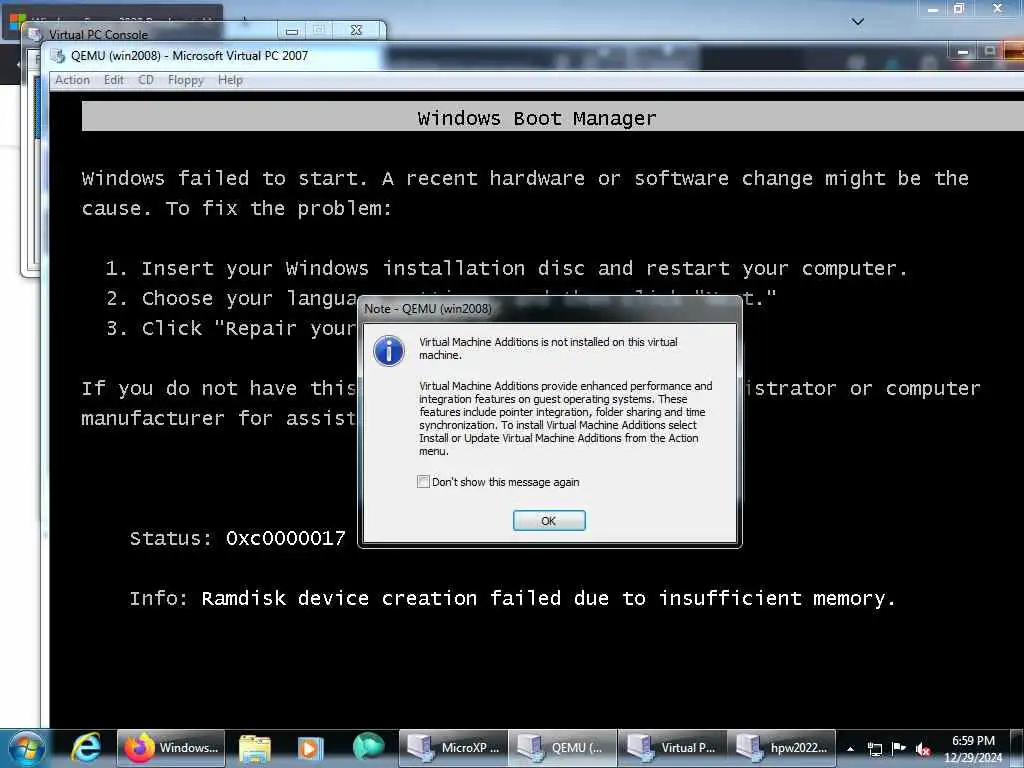The height and width of the screenshot is (768, 1024).
Task: Click the muted volume speaker icon
Action: tap(923, 749)
